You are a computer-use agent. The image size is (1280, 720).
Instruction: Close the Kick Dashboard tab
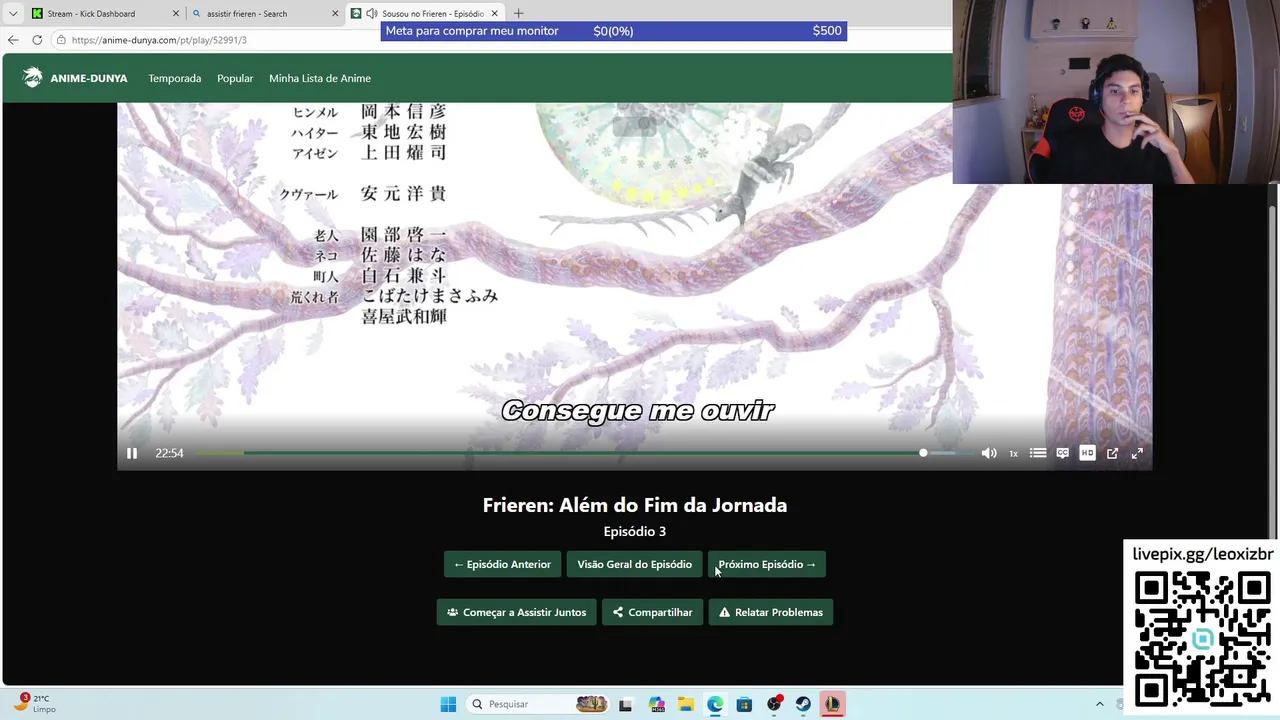pyautogui.click(x=176, y=14)
